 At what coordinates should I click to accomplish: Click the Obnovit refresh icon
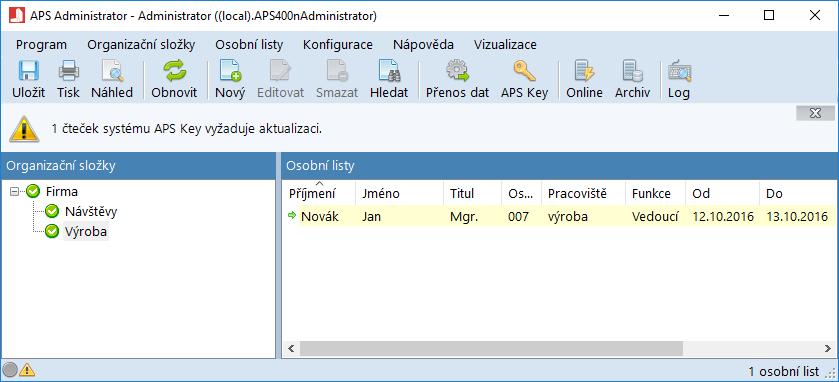click(174, 71)
